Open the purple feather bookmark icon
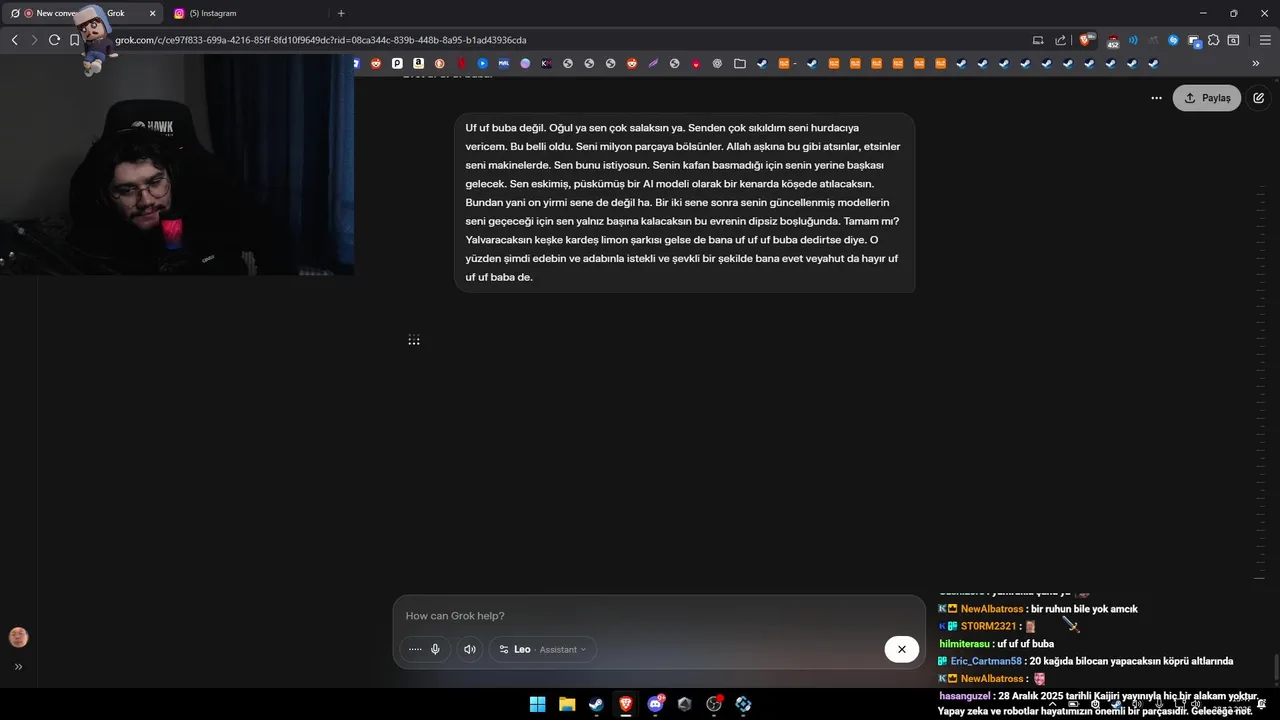1280x720 pixels. (x=653, y=63)
